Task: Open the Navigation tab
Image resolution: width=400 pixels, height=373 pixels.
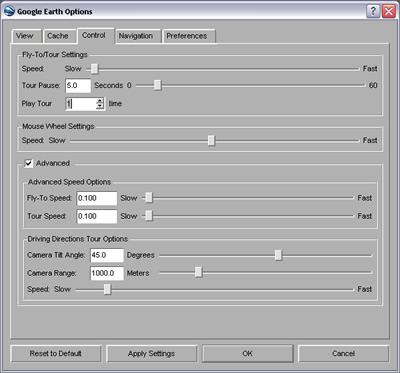Action: click(137, 36)
